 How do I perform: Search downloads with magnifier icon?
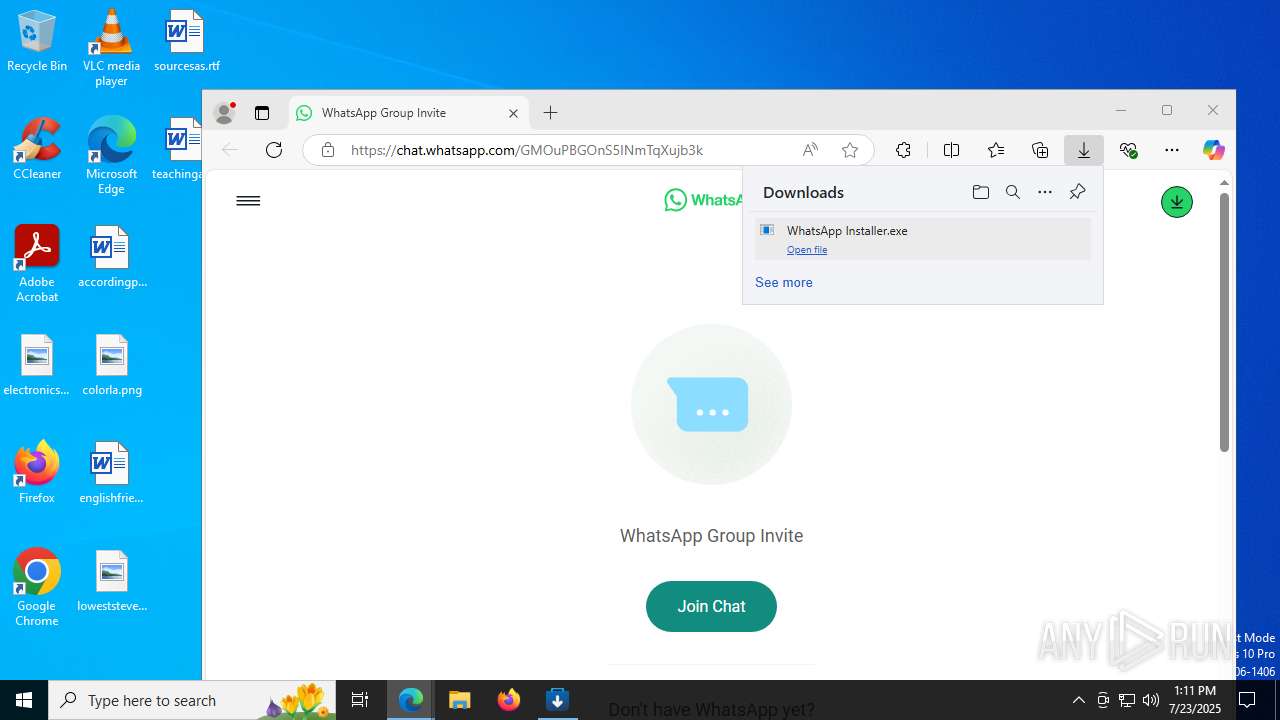tap(1013, 192)
